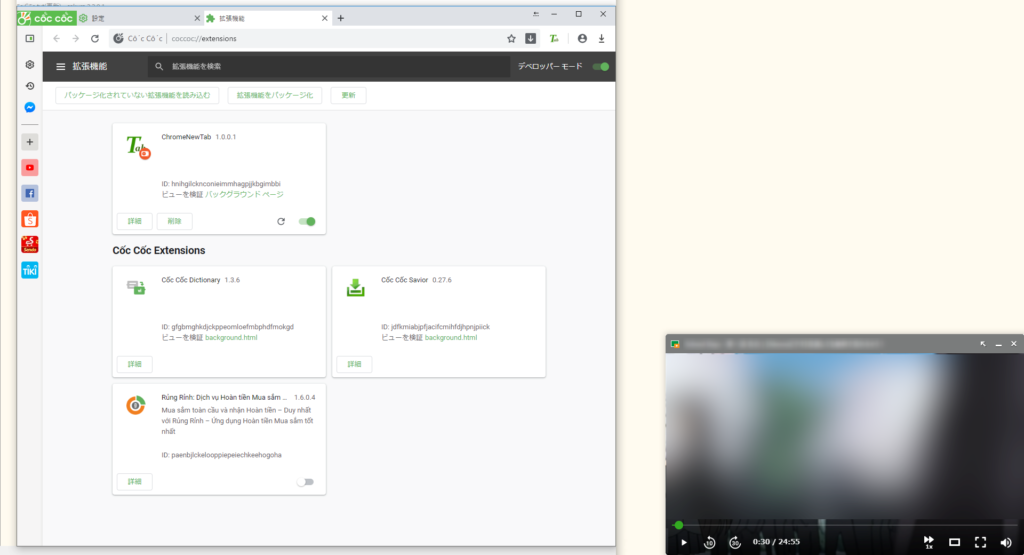Click the ChromeNewTab extension toolbar icon
This screenshot has width=1024, height=555.
(x=554, y=39)
